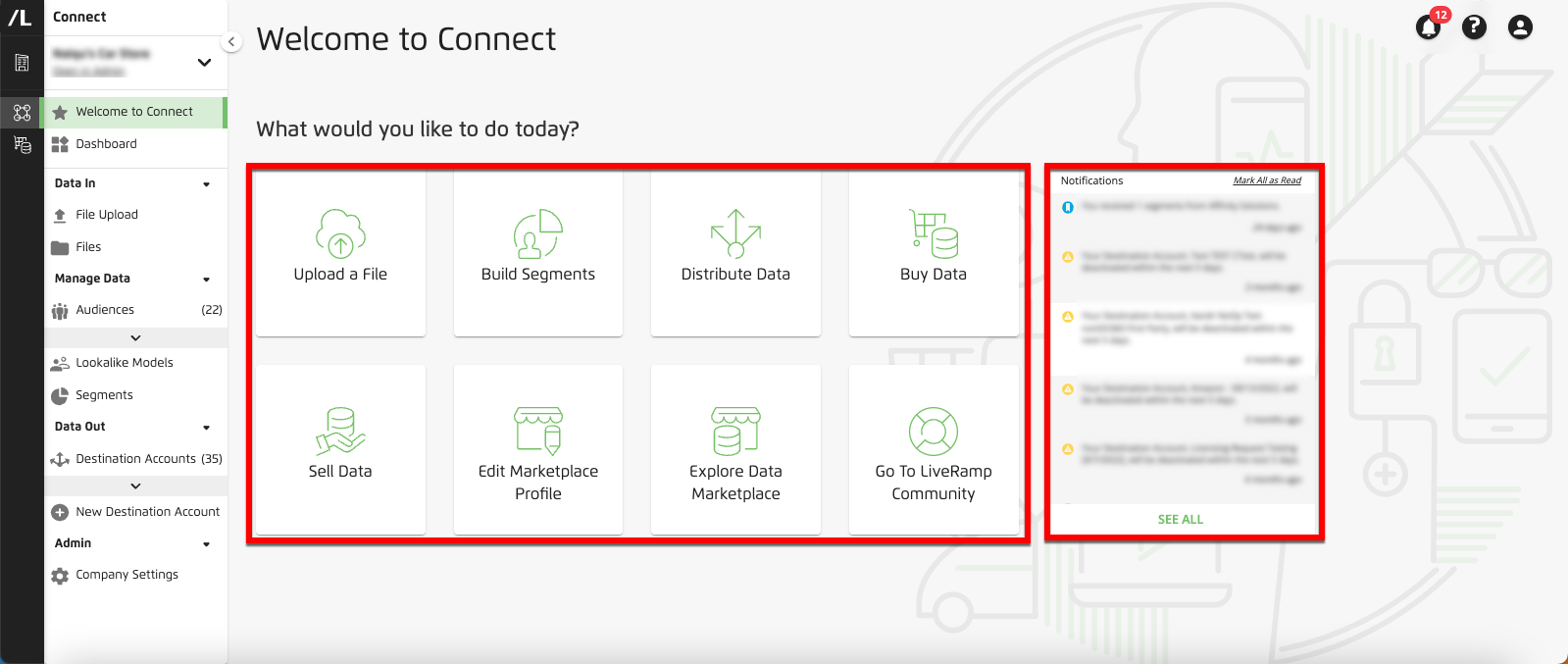This screenshot has height=664, width=1568.
Task: Click SEE ALL notifications link
Action: coord(1181,520)
